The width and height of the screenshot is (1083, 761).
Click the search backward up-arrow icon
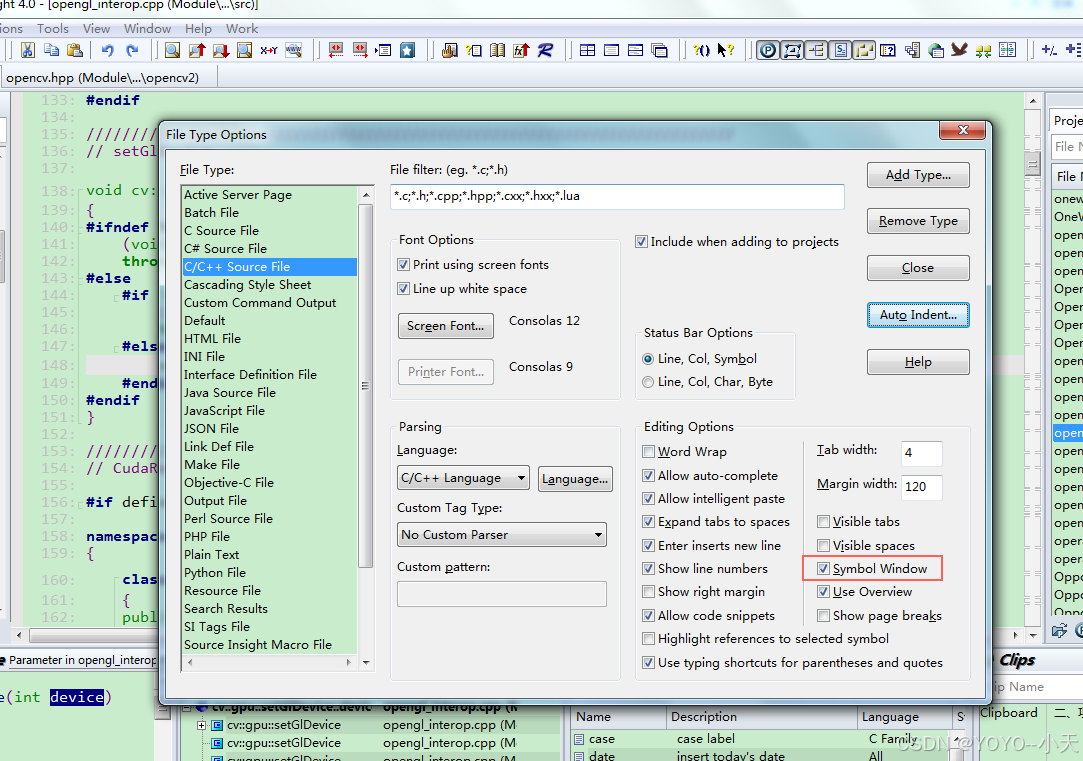pyautogui.click(x=197, y=50)
